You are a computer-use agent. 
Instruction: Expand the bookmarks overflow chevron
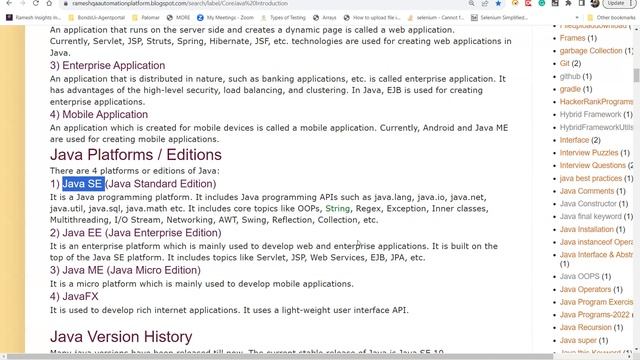click(x=577, y=18)
